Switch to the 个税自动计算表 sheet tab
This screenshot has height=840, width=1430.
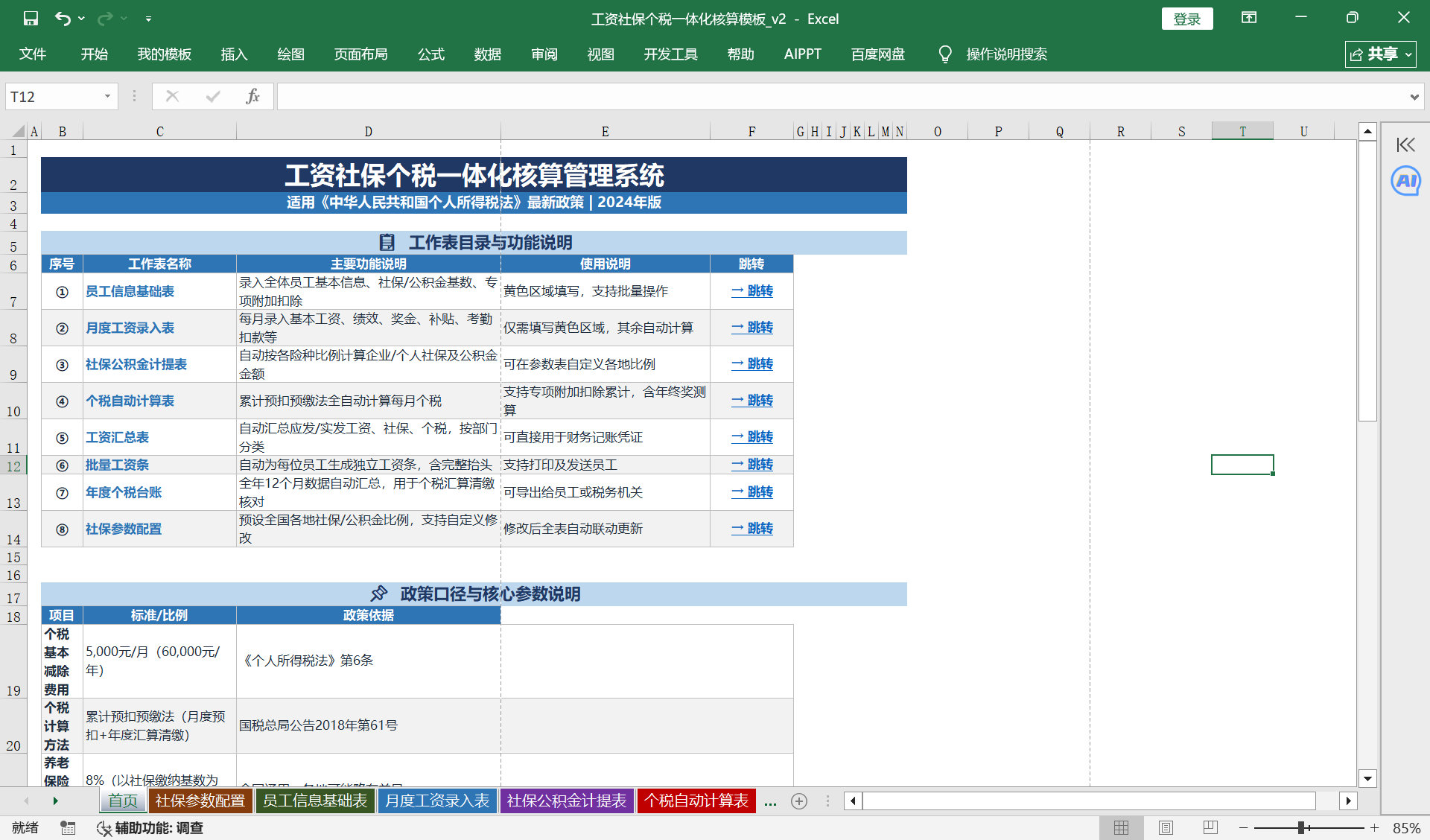point(696,801)
